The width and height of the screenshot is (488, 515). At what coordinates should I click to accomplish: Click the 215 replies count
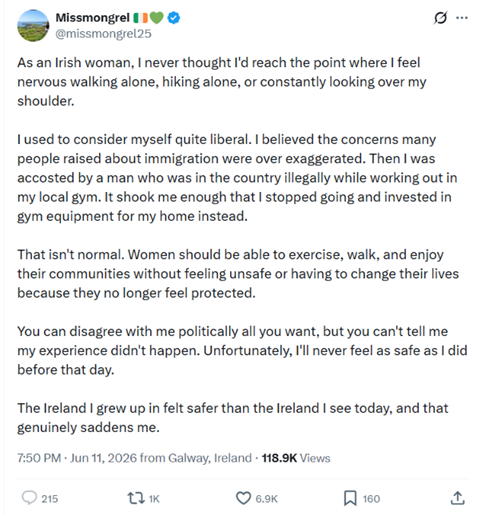[50, 499]
